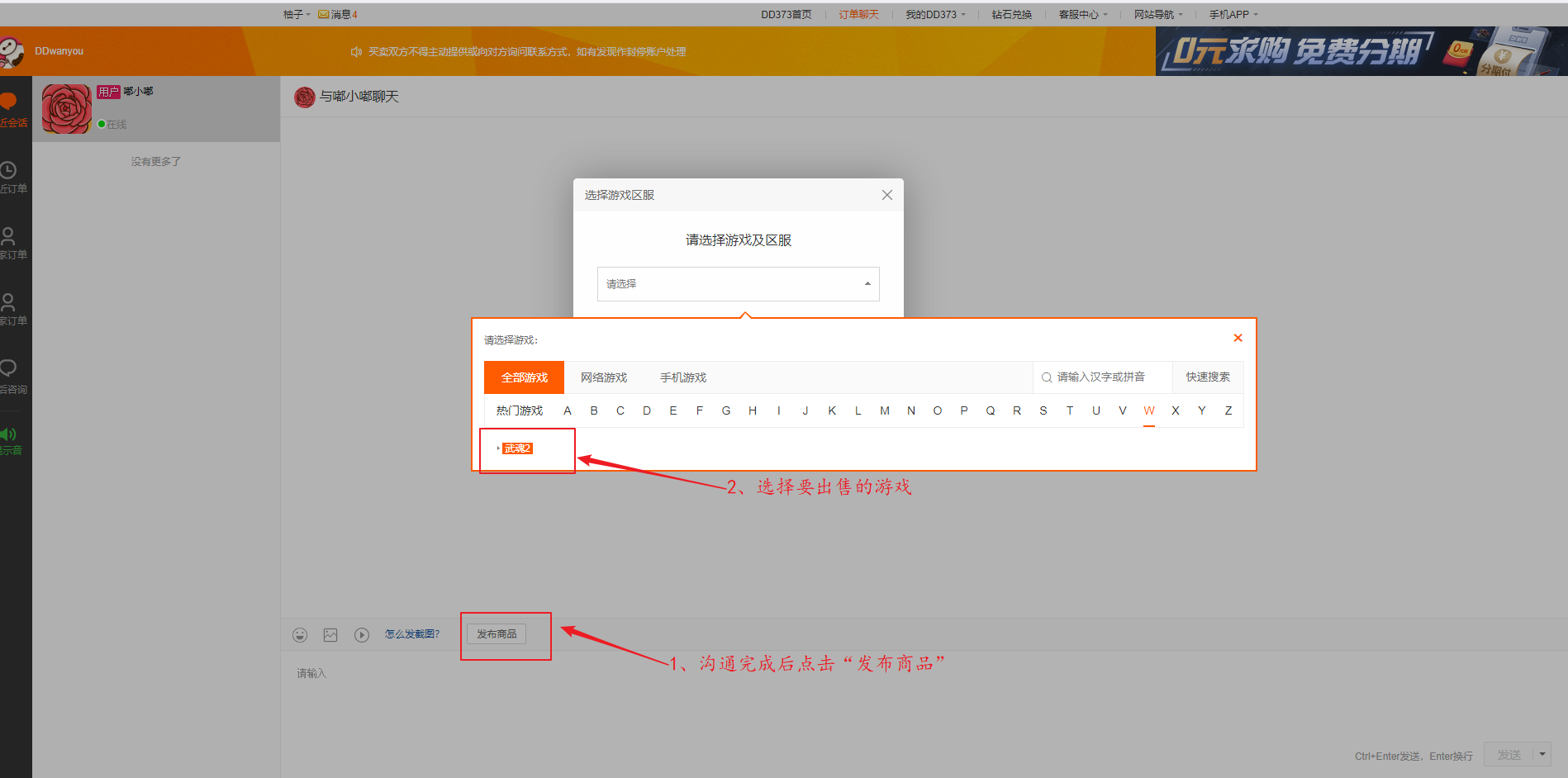The height and width of the screenshot is (778, 1568).
Task: Expand the 柚子 account dropdown
Action: (297, 14)
